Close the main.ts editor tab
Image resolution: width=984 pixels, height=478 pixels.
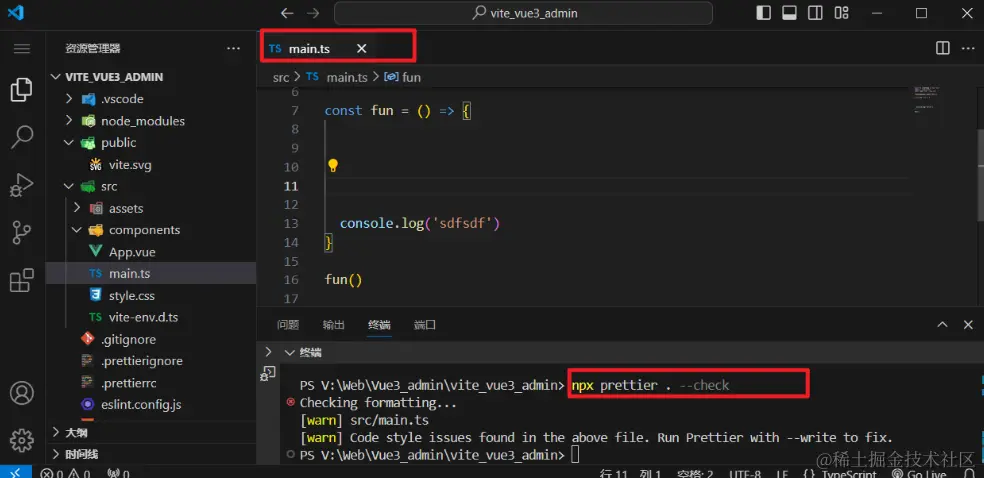click(361, 48)
